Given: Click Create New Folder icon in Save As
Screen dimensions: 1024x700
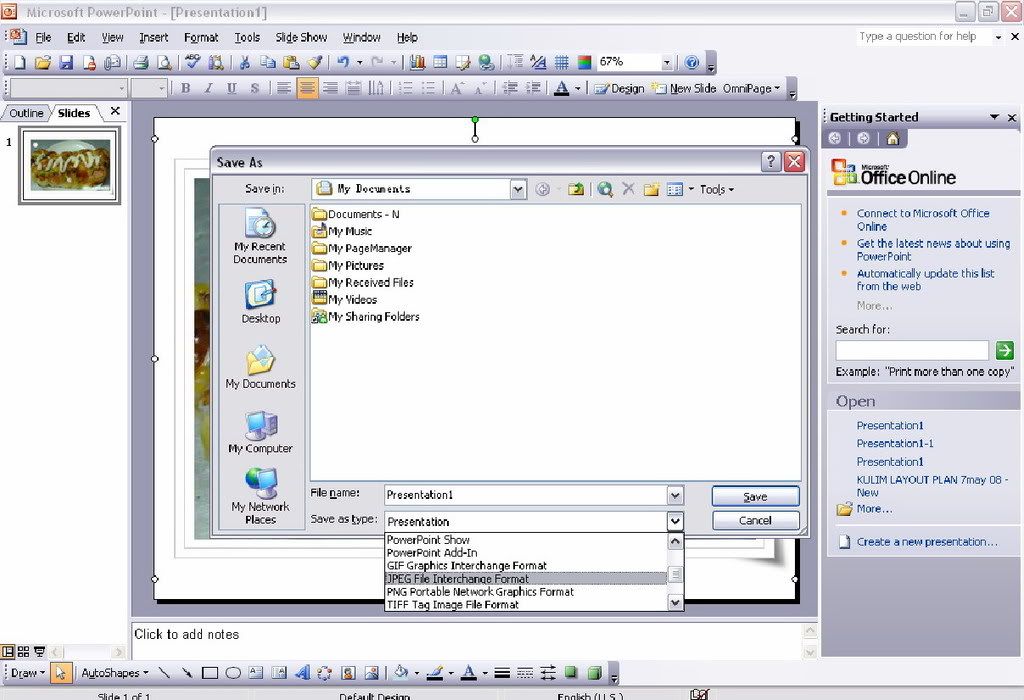Looking at the screenshot, I should (x=651, y=189).
